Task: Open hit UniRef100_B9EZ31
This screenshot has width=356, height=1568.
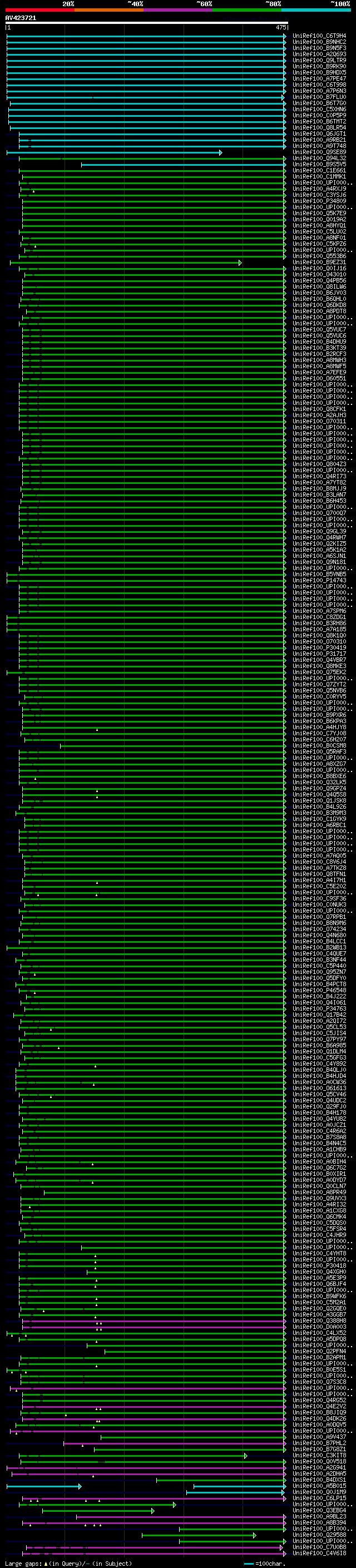Action: (x=319, y=263)
